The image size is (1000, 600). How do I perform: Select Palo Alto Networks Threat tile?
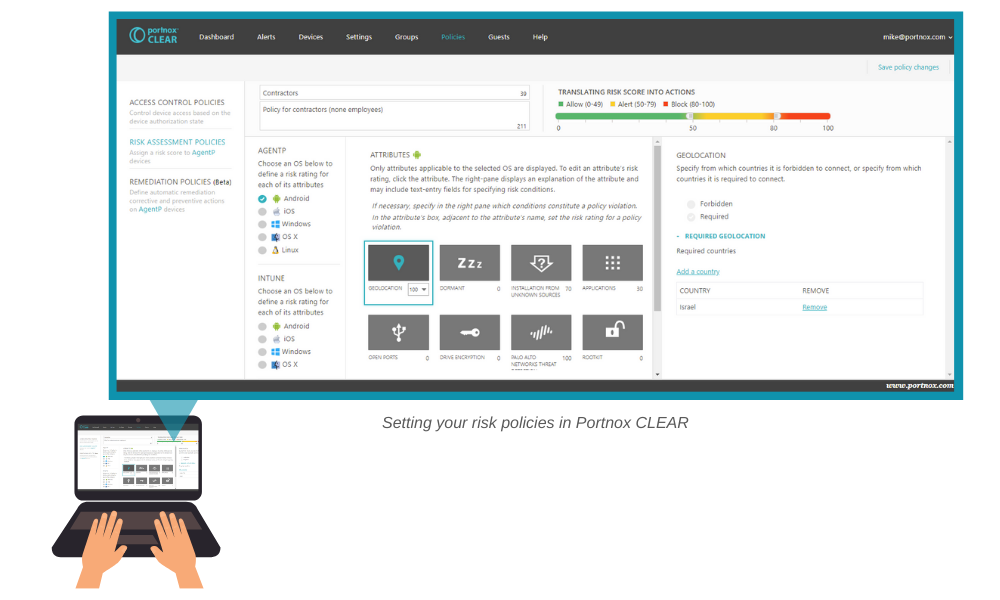coord(541,332)
